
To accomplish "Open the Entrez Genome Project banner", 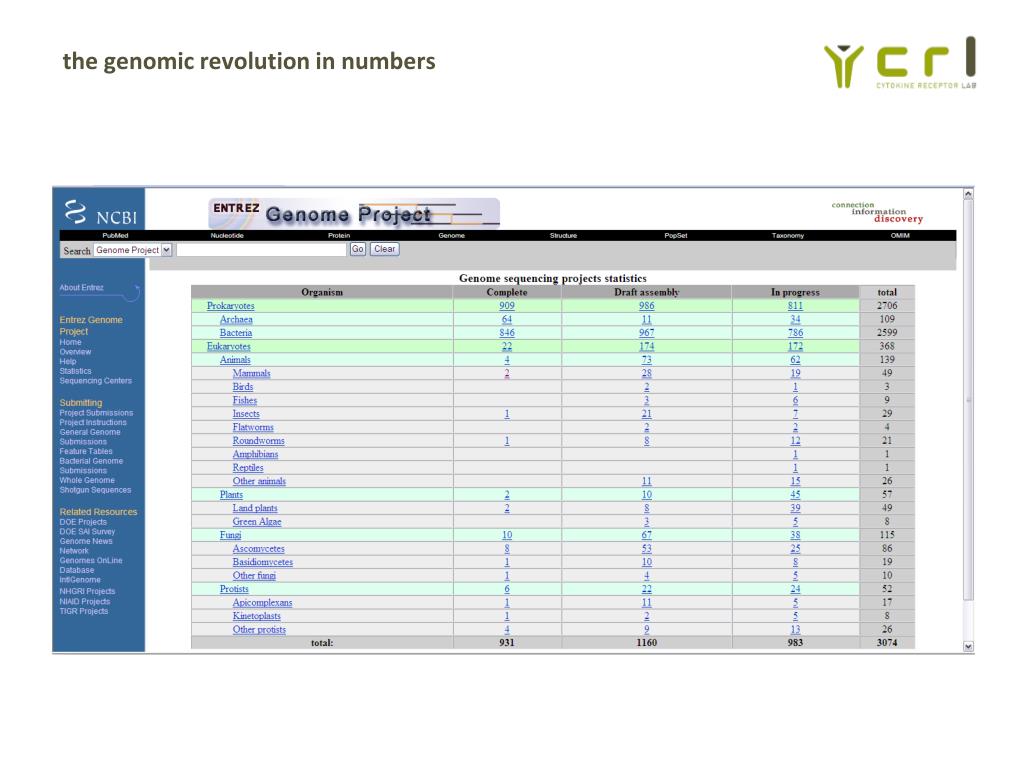I will (x=354, y=214).
